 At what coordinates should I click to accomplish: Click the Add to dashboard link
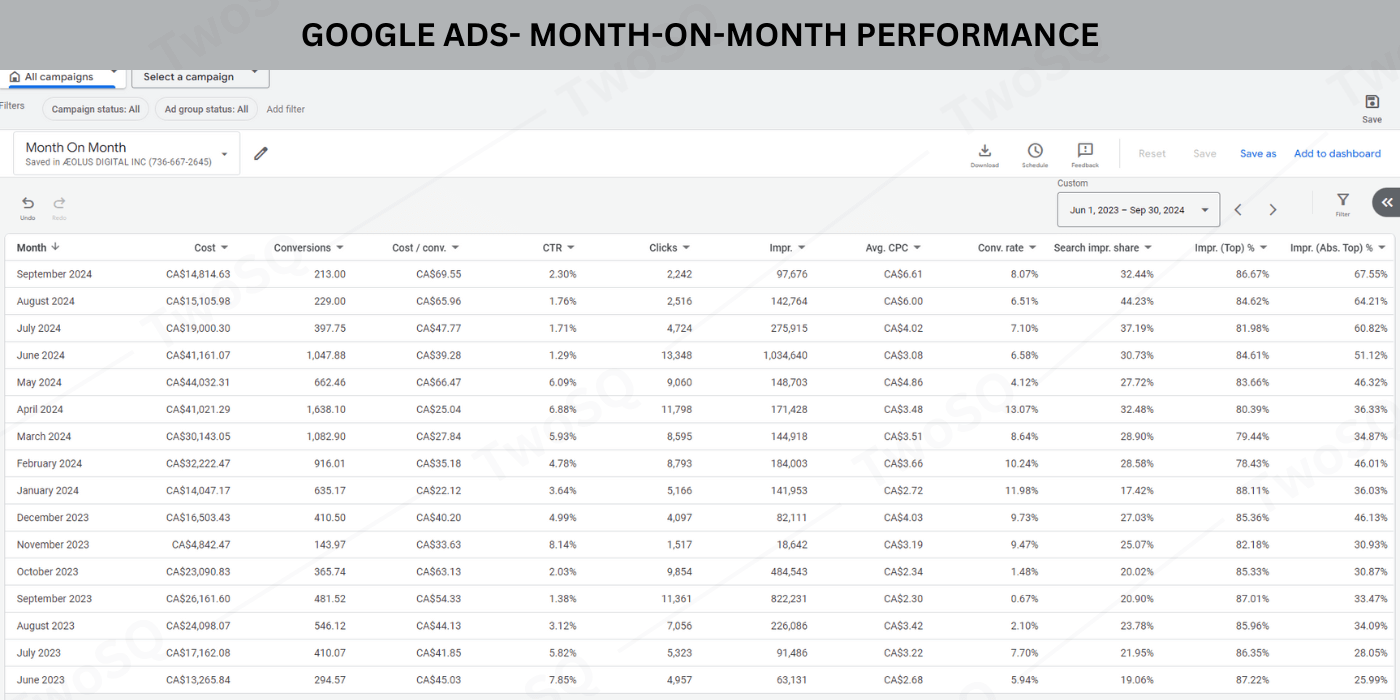(x=1337, y=154)
